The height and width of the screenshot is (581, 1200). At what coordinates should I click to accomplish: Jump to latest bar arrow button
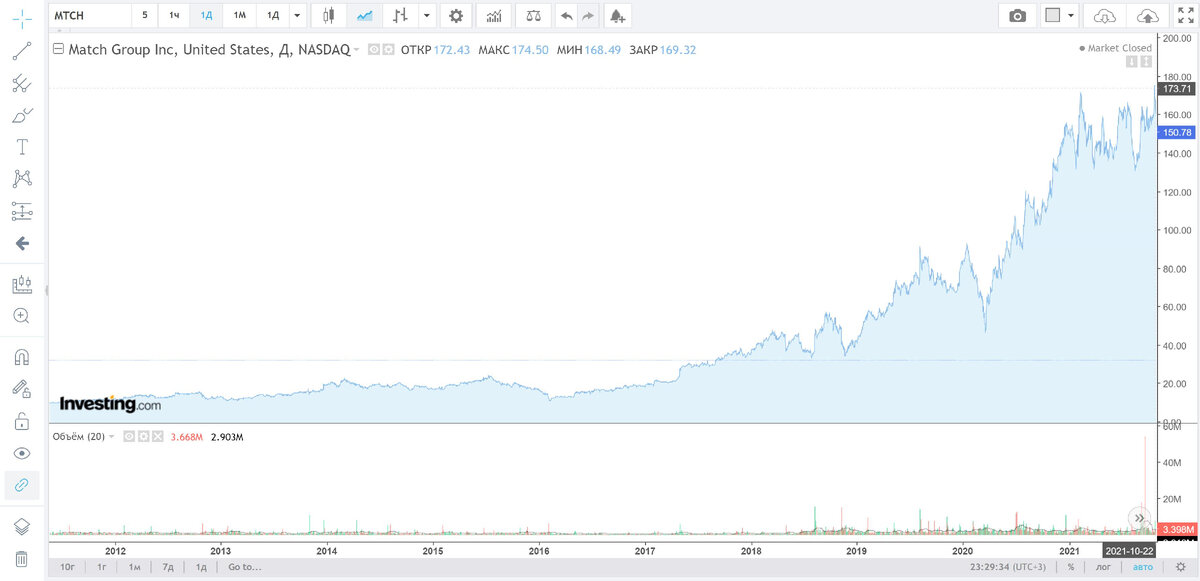pos(1139,518)
